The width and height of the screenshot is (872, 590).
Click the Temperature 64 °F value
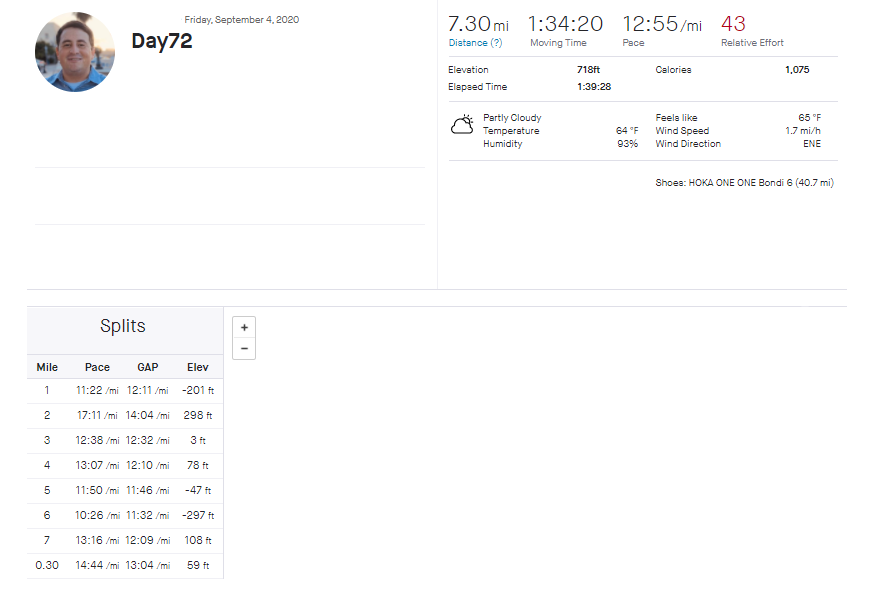627,131
